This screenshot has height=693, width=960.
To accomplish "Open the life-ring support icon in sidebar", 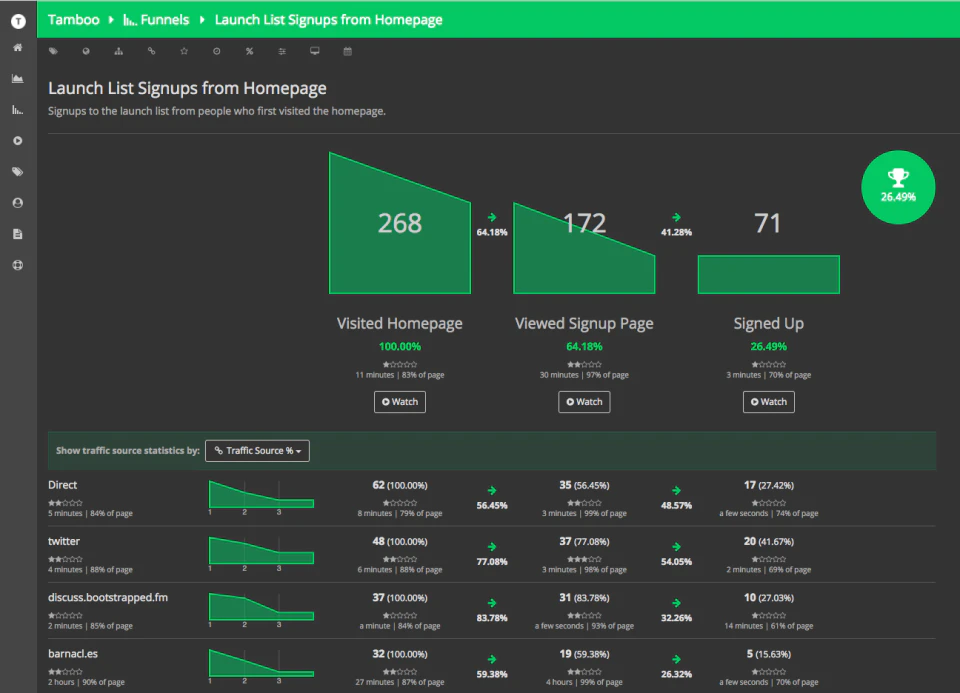I will coord(18,265).
